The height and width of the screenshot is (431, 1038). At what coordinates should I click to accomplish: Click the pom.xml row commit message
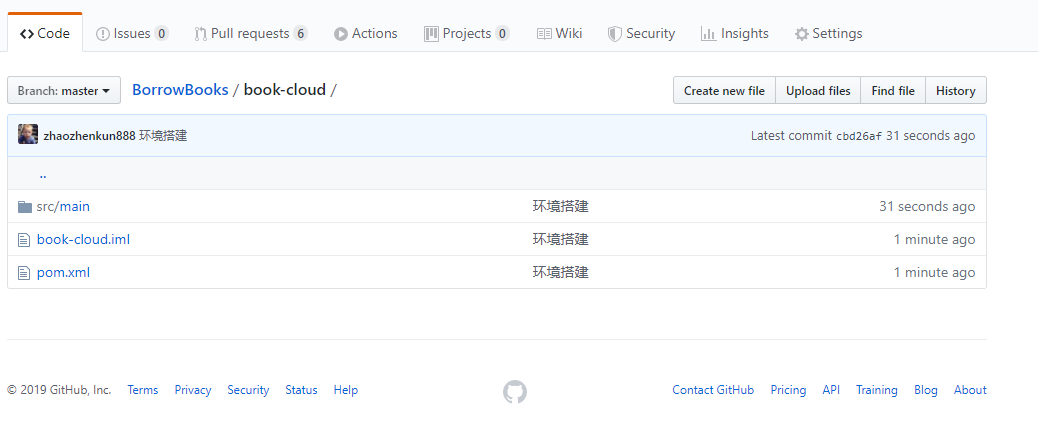click(x=561, y=272)
